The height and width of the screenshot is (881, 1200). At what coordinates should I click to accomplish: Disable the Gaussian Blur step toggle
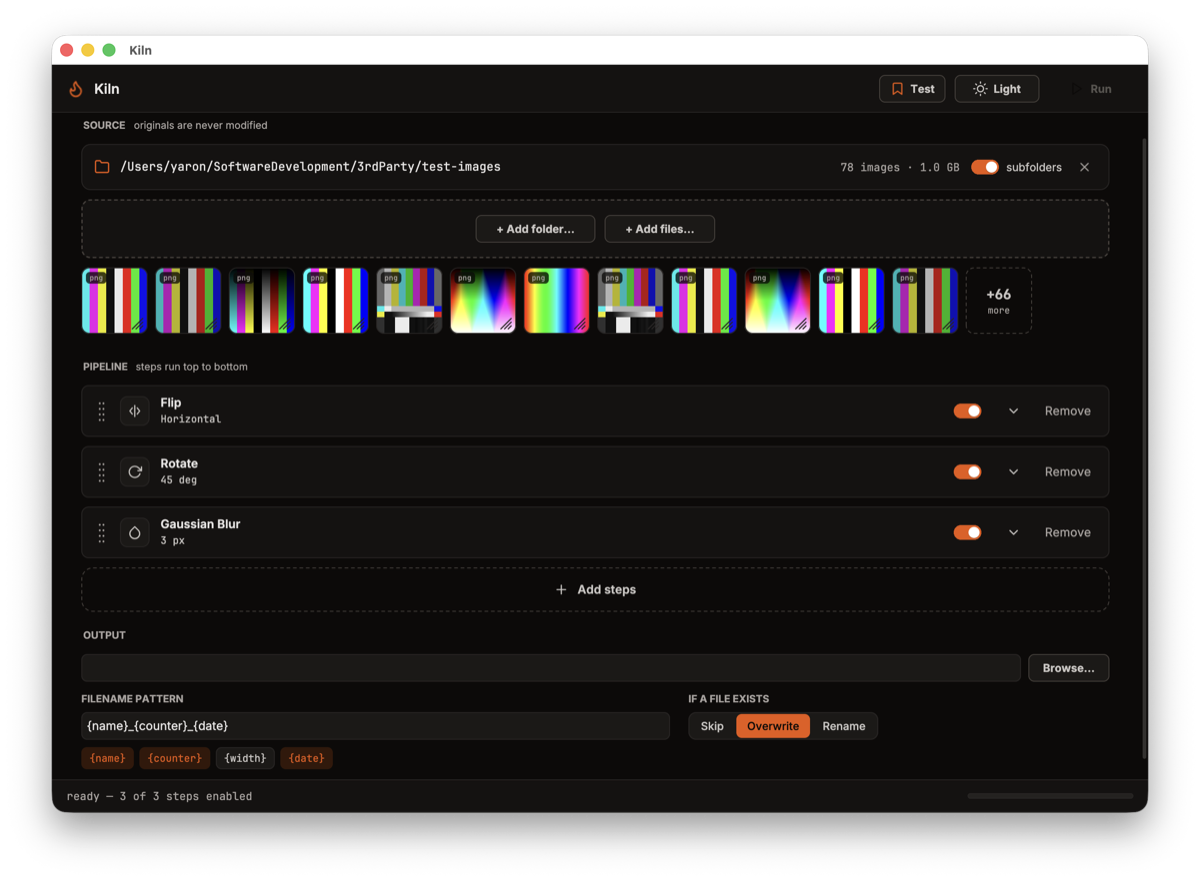967,533
